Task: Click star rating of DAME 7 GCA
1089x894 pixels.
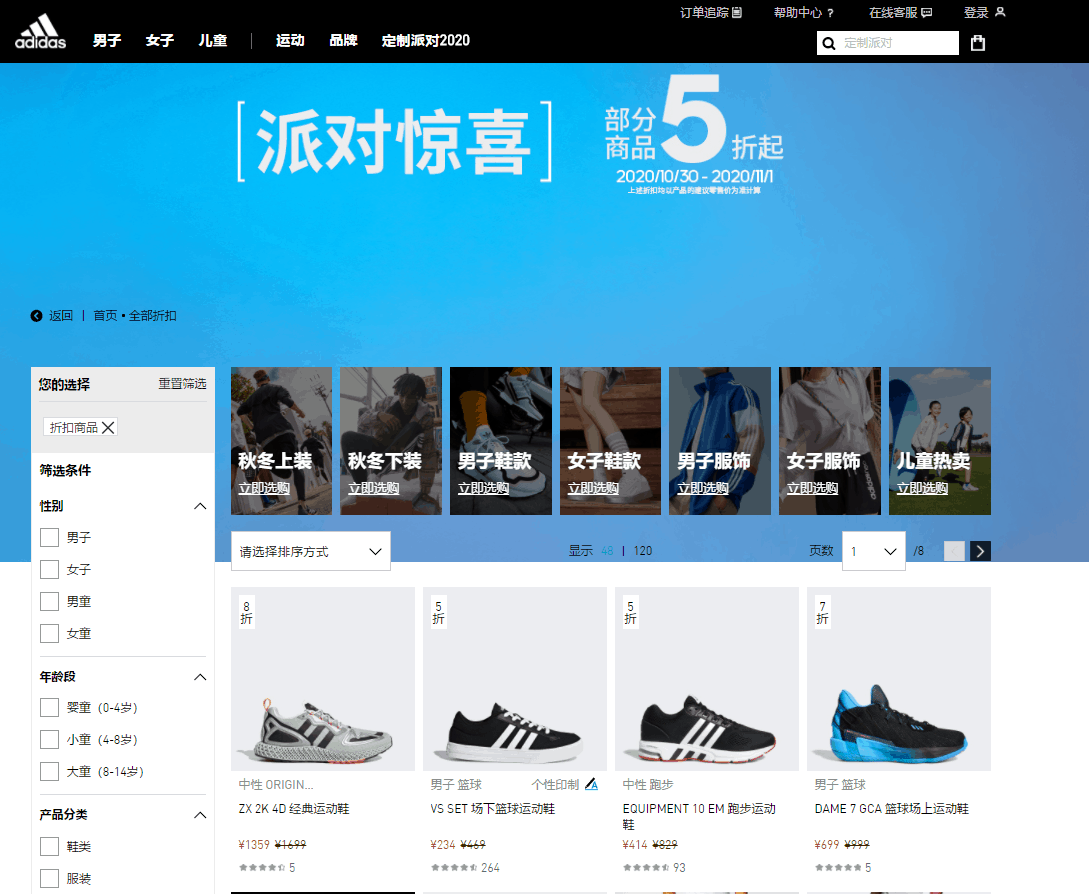Action: (838, 868)
